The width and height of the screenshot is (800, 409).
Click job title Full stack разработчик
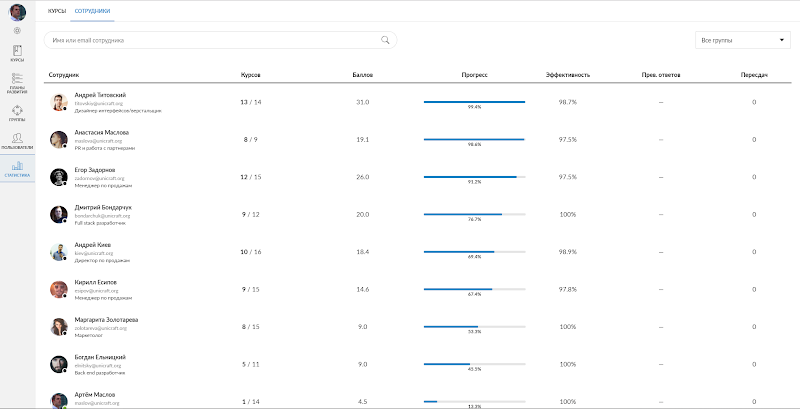pos(100,223)
